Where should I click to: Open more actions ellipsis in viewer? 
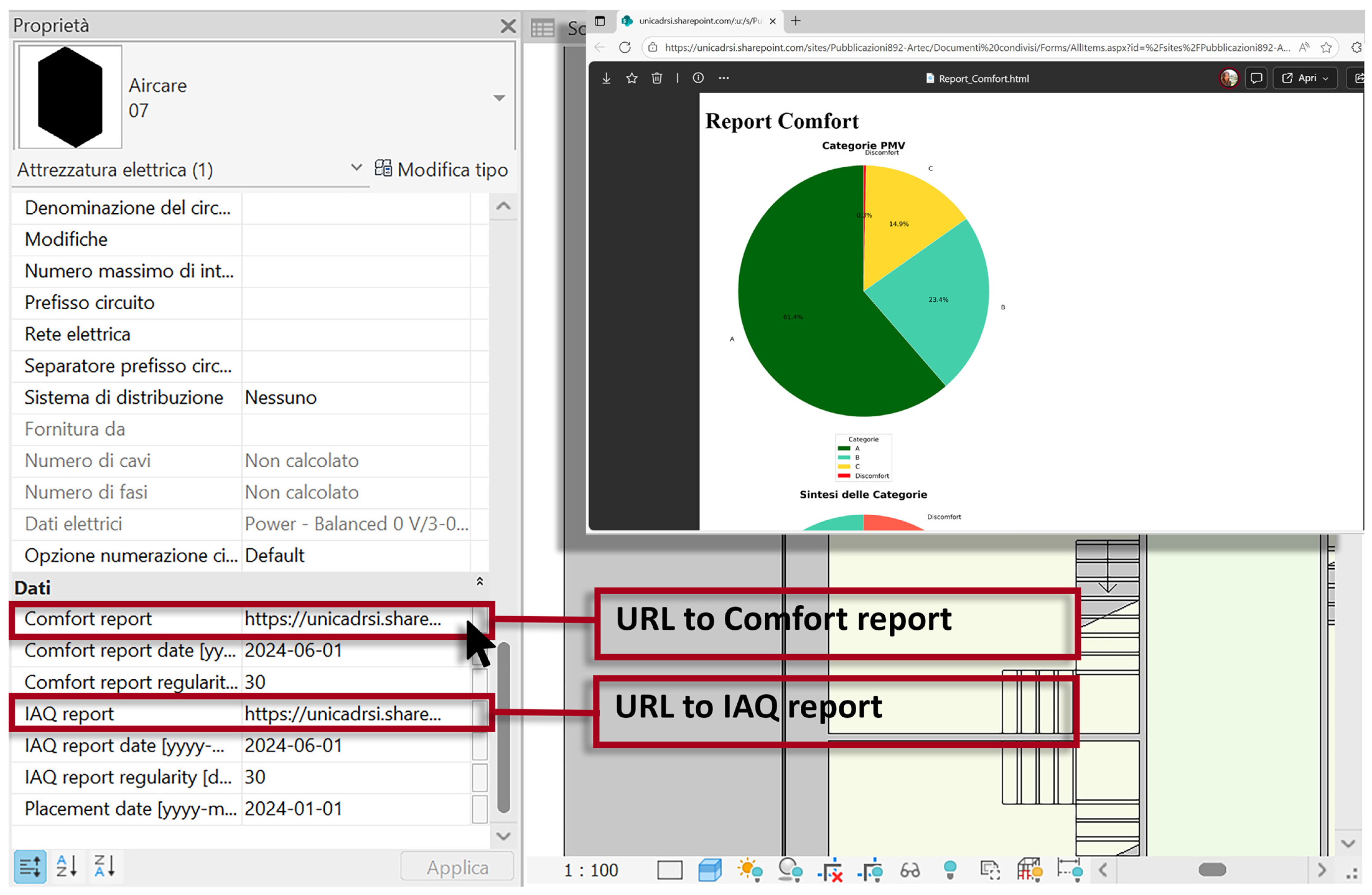coord(723,78)
